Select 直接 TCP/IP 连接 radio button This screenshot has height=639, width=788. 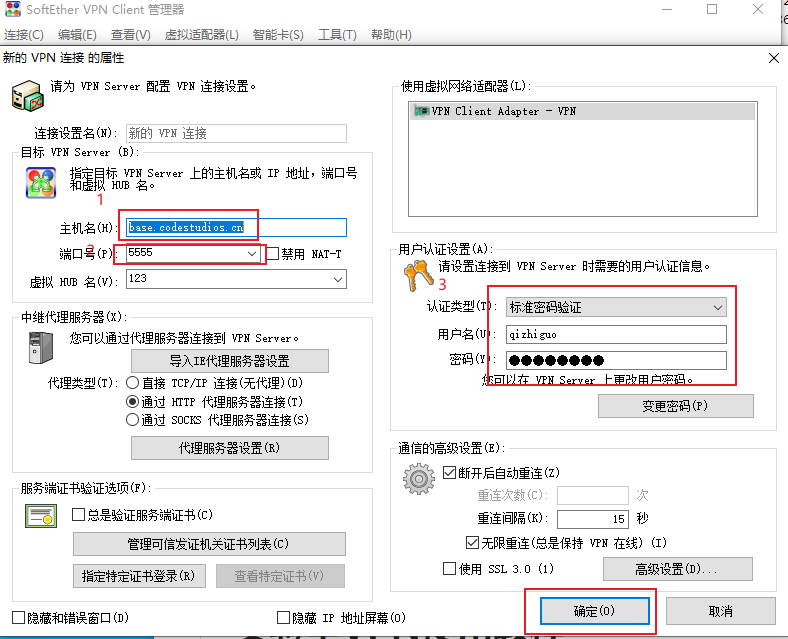coord(132,383)
